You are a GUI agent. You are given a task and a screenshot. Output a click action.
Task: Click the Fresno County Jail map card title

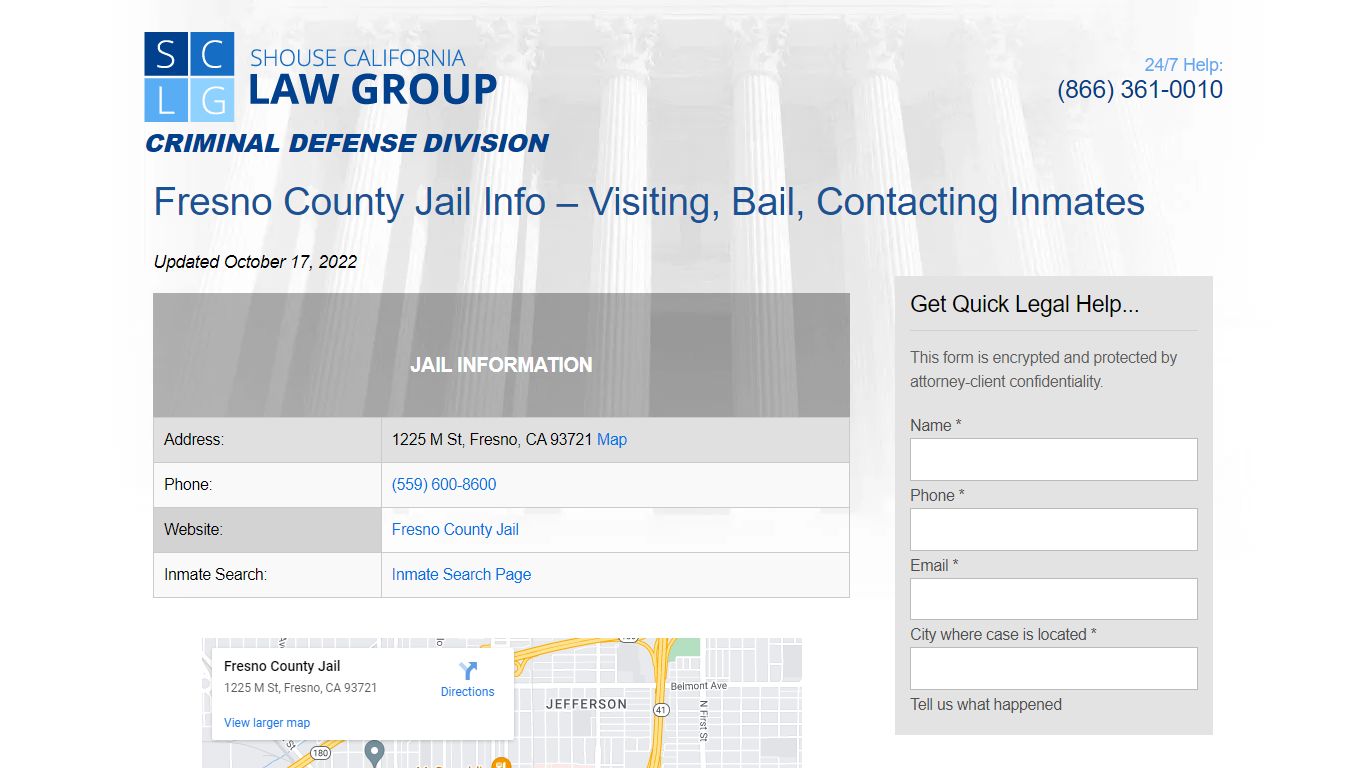(x=282, y=666)
